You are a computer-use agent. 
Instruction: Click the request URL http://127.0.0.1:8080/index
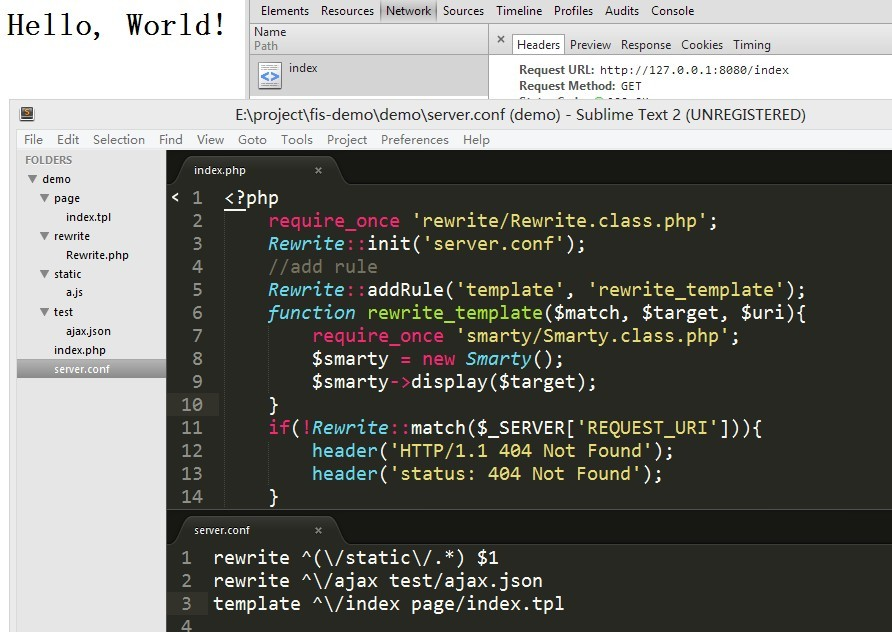point(695,70)
